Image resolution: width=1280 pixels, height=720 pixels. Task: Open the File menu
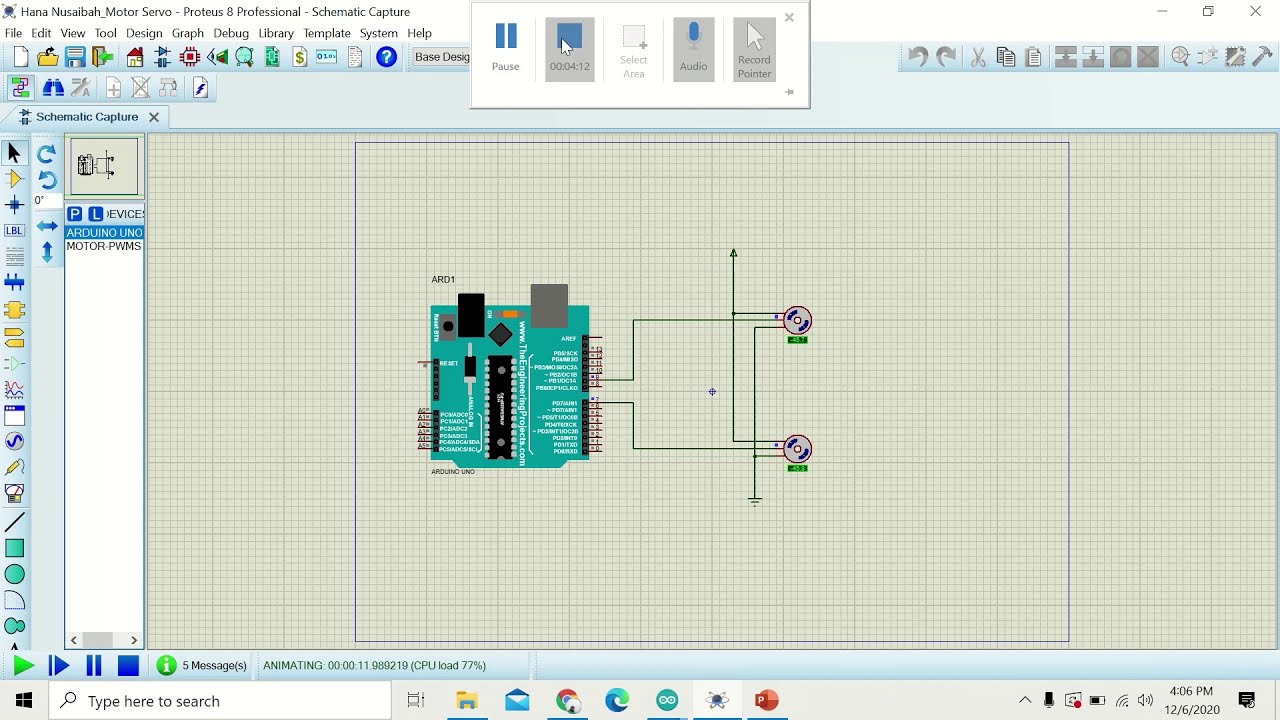[13, 33]
